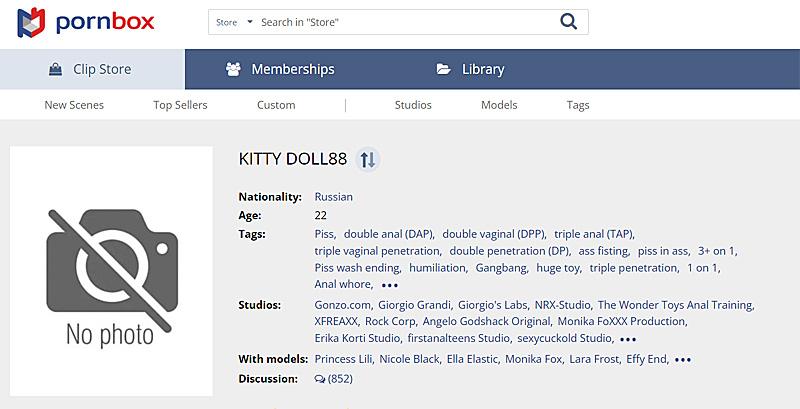The width and height of the screenshot is (800, 409).
Task: Click the Russian nationality link
Action: [x=333, y=197]
